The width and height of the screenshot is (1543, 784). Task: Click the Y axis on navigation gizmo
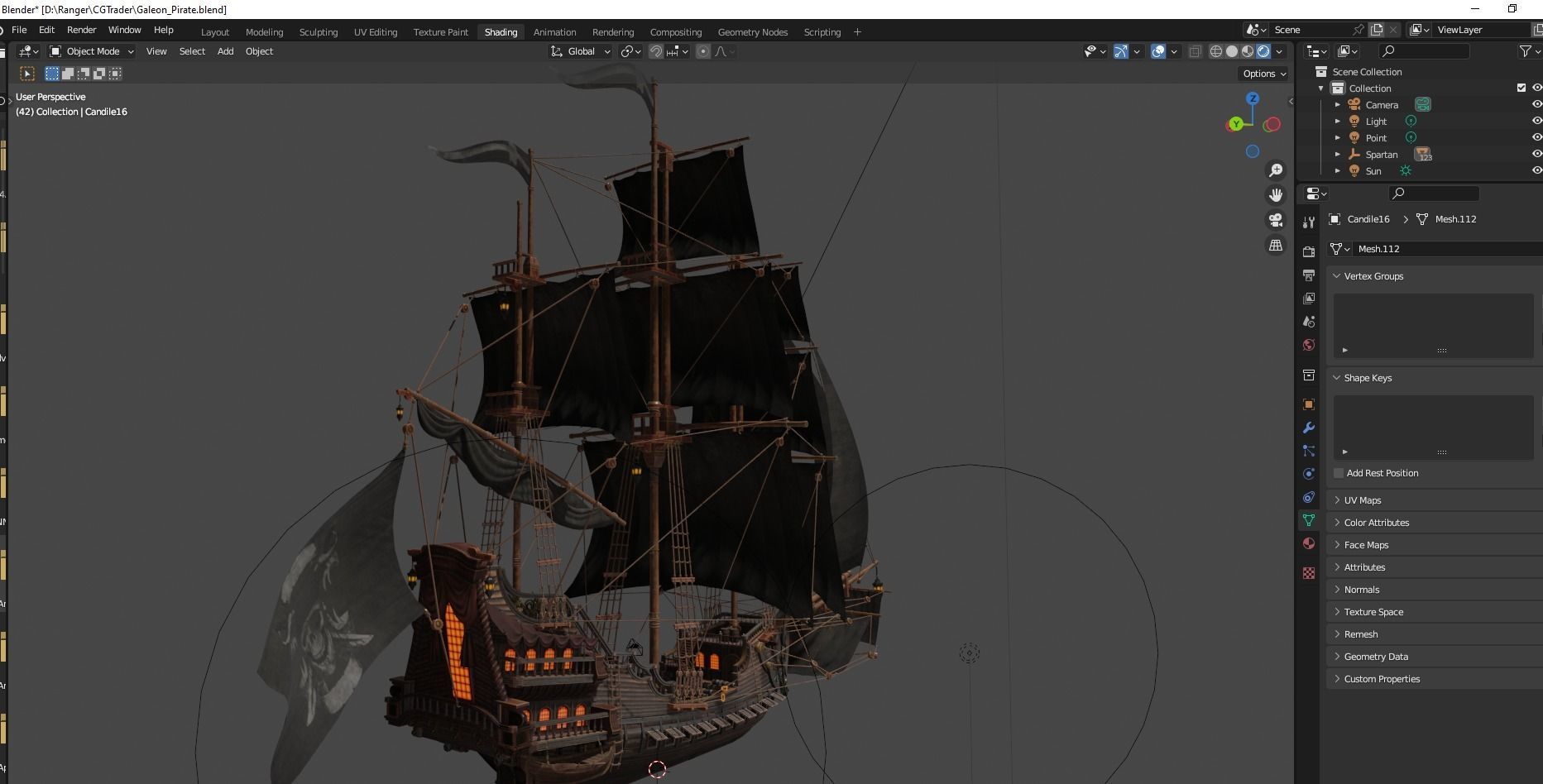point(1236,124)
